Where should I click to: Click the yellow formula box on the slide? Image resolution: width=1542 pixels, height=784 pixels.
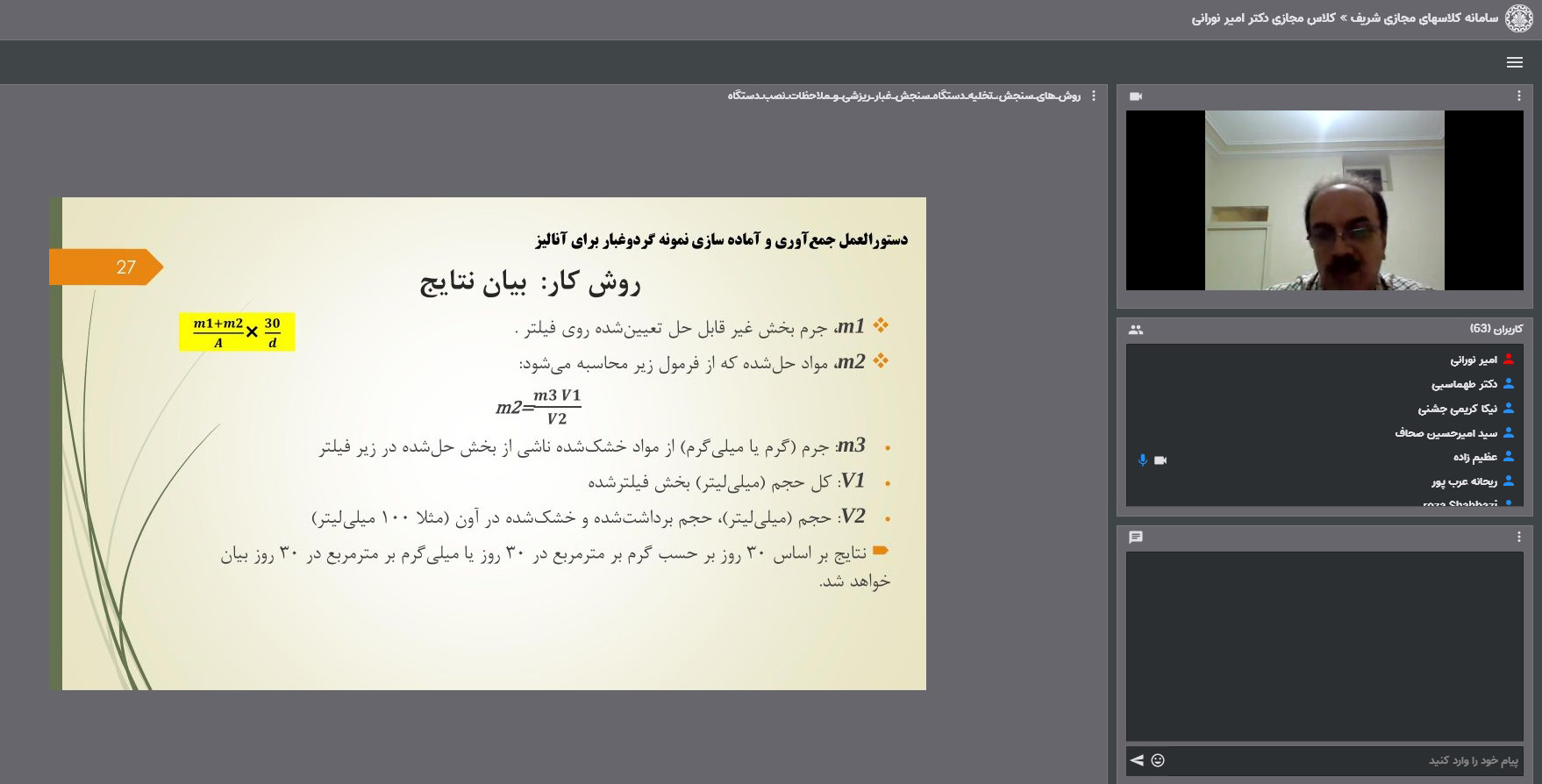click(x=237, y=331)
